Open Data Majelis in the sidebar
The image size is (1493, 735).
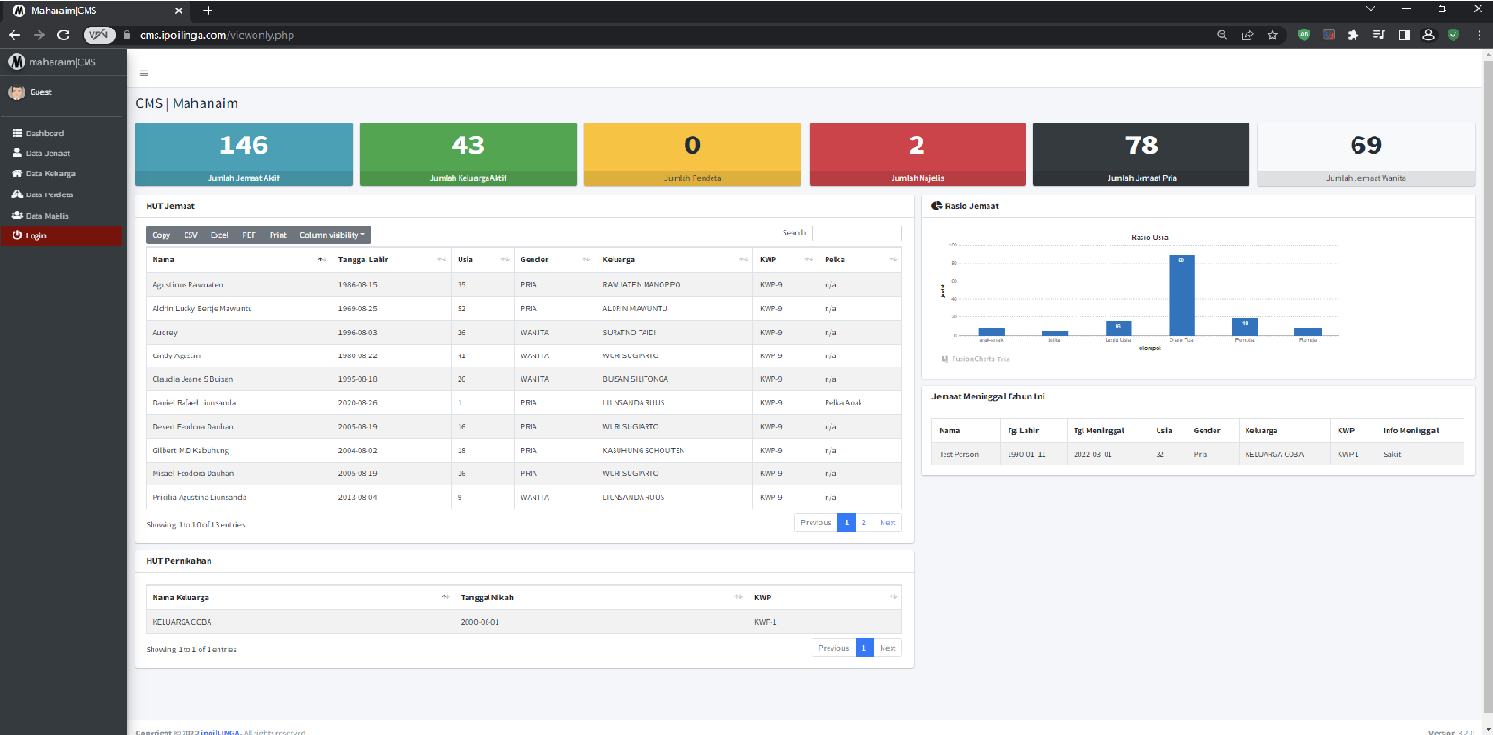tap(62, 215)
